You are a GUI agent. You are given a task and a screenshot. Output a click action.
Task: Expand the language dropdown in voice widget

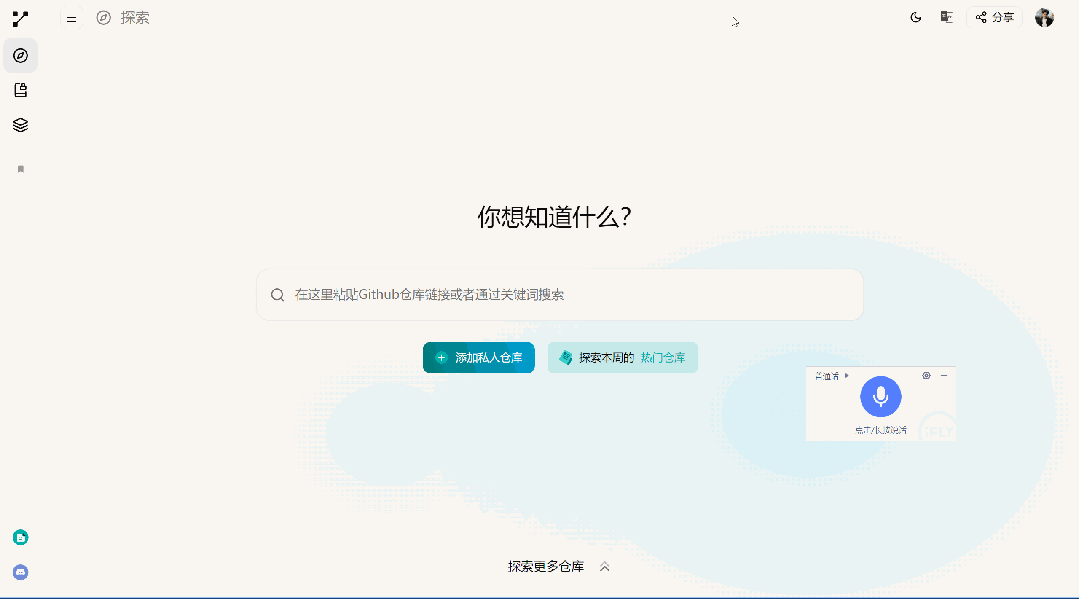pos(832,376)
